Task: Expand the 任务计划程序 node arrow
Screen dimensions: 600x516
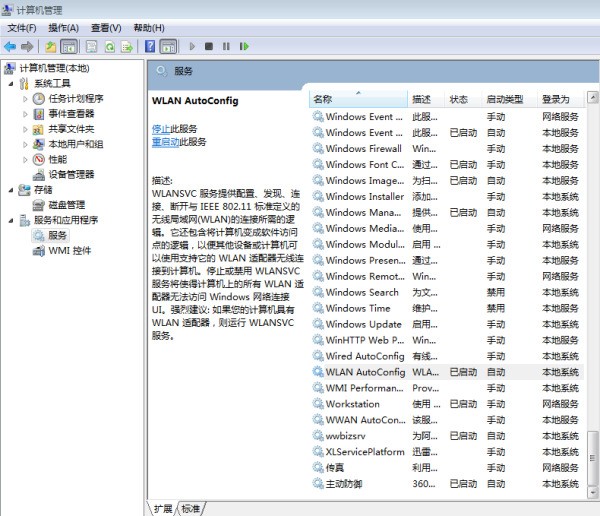Action: [x=25, y=99]
